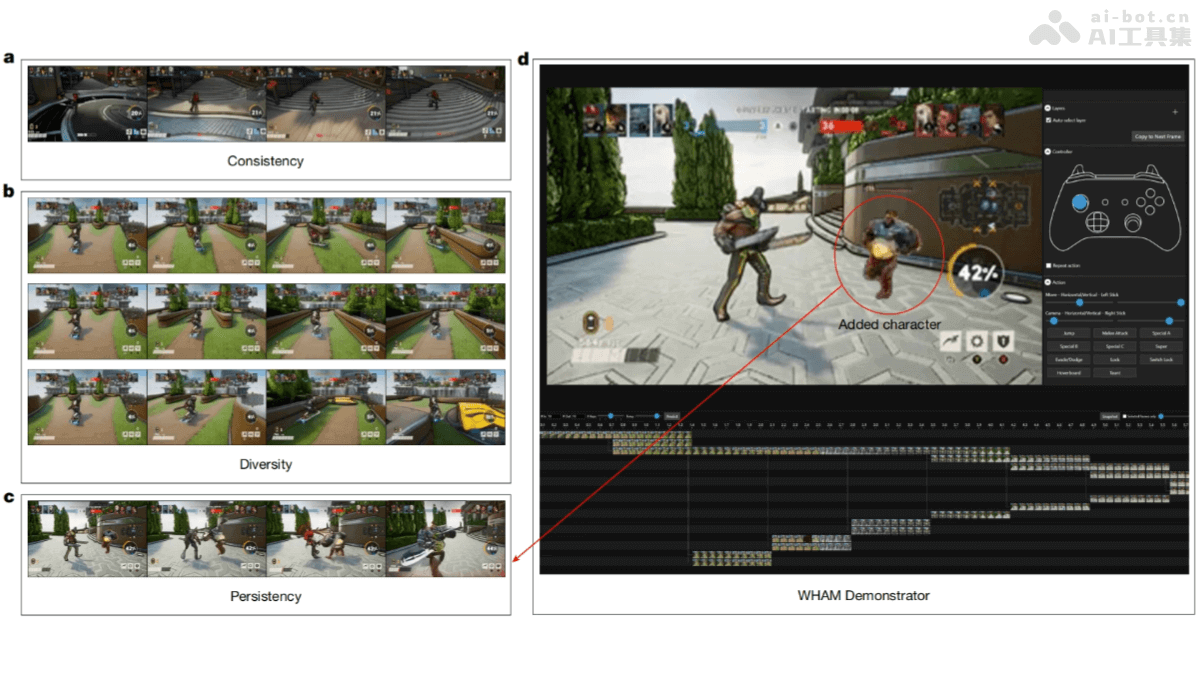
Task: Click the Hoverboard action button
Action: (x=1069, y=372)
